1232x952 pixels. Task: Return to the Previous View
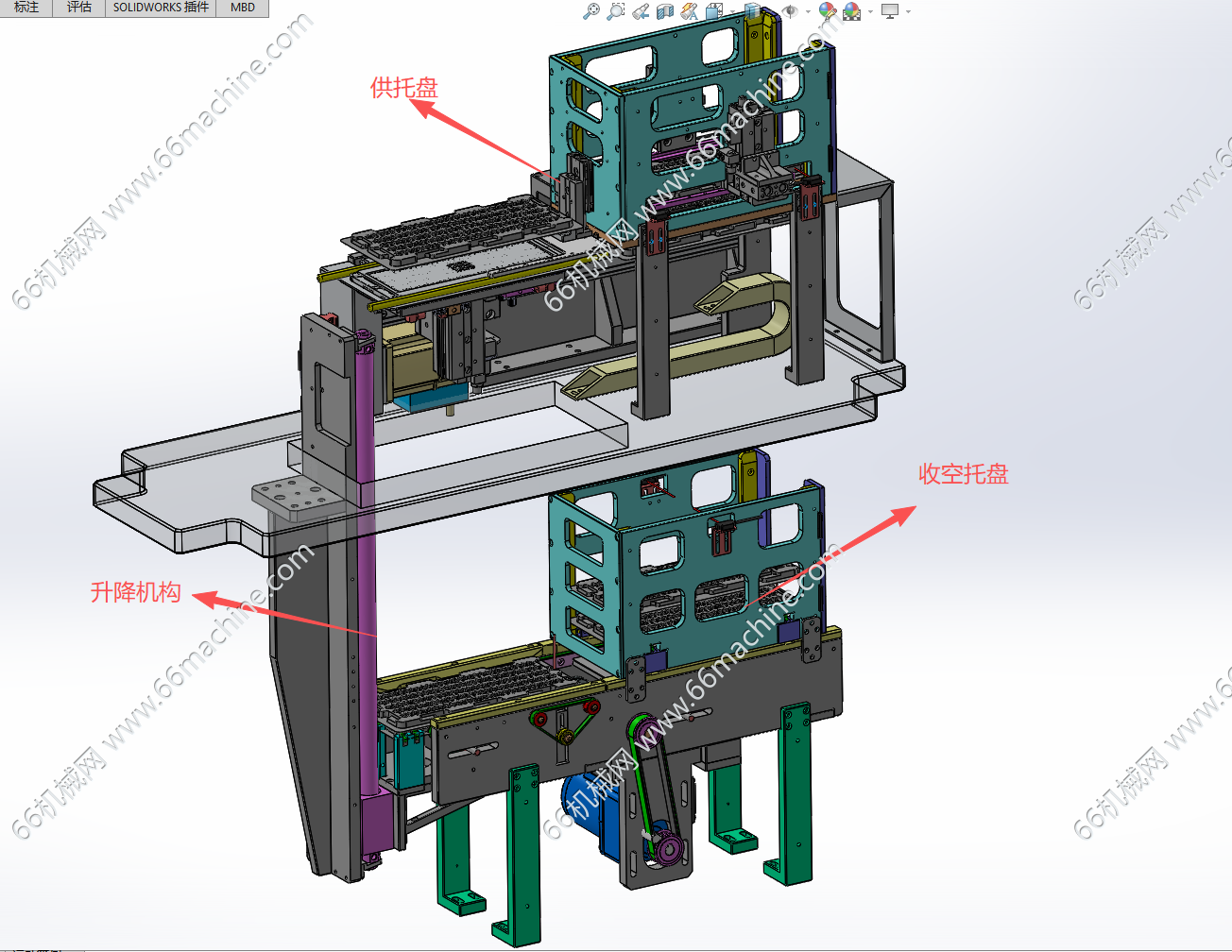[641, 11]
